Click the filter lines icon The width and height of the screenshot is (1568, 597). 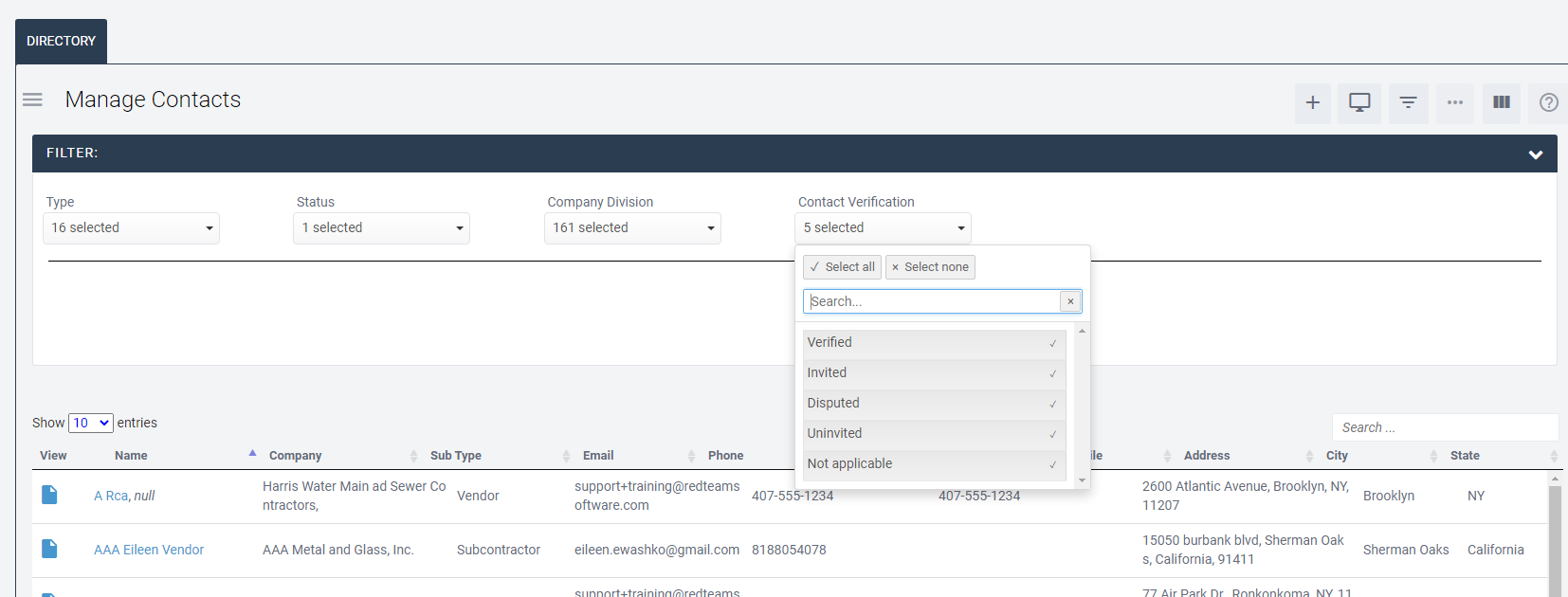(x=1408, y=102)
